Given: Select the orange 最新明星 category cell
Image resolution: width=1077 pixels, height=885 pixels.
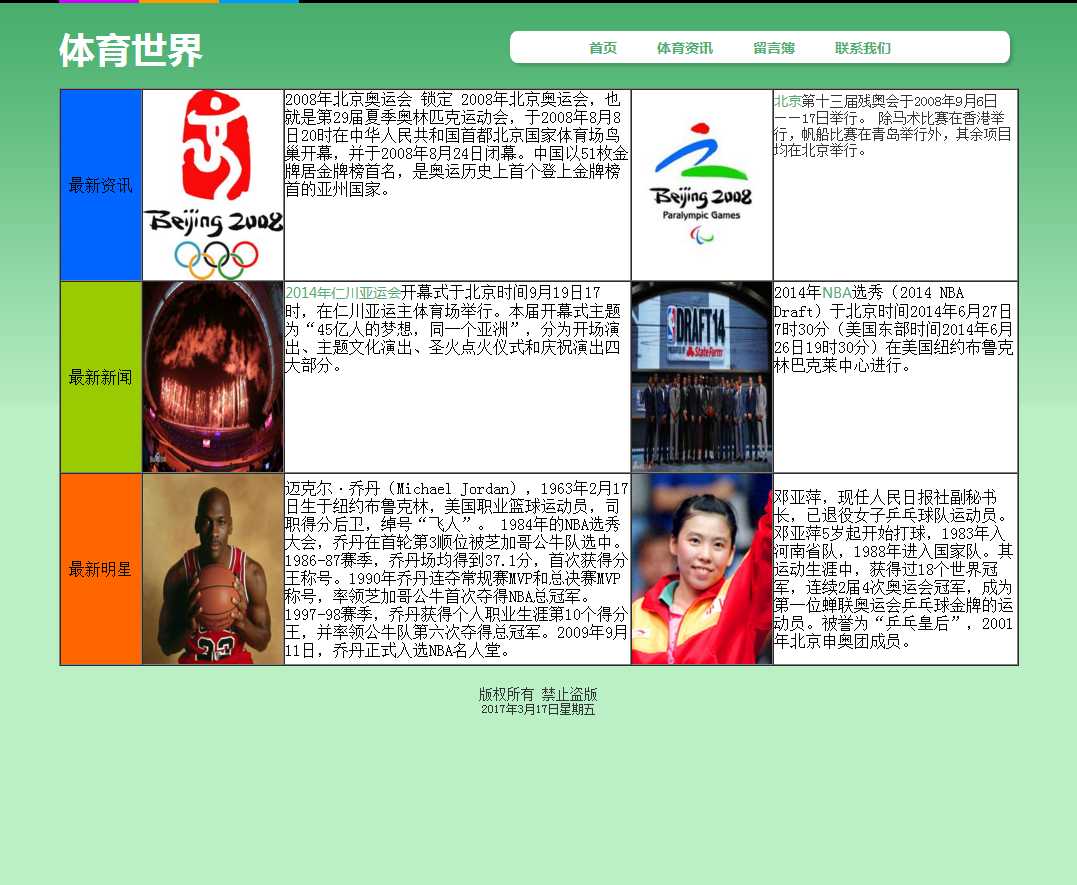Looking at the screenshot, I should (101, 569).
